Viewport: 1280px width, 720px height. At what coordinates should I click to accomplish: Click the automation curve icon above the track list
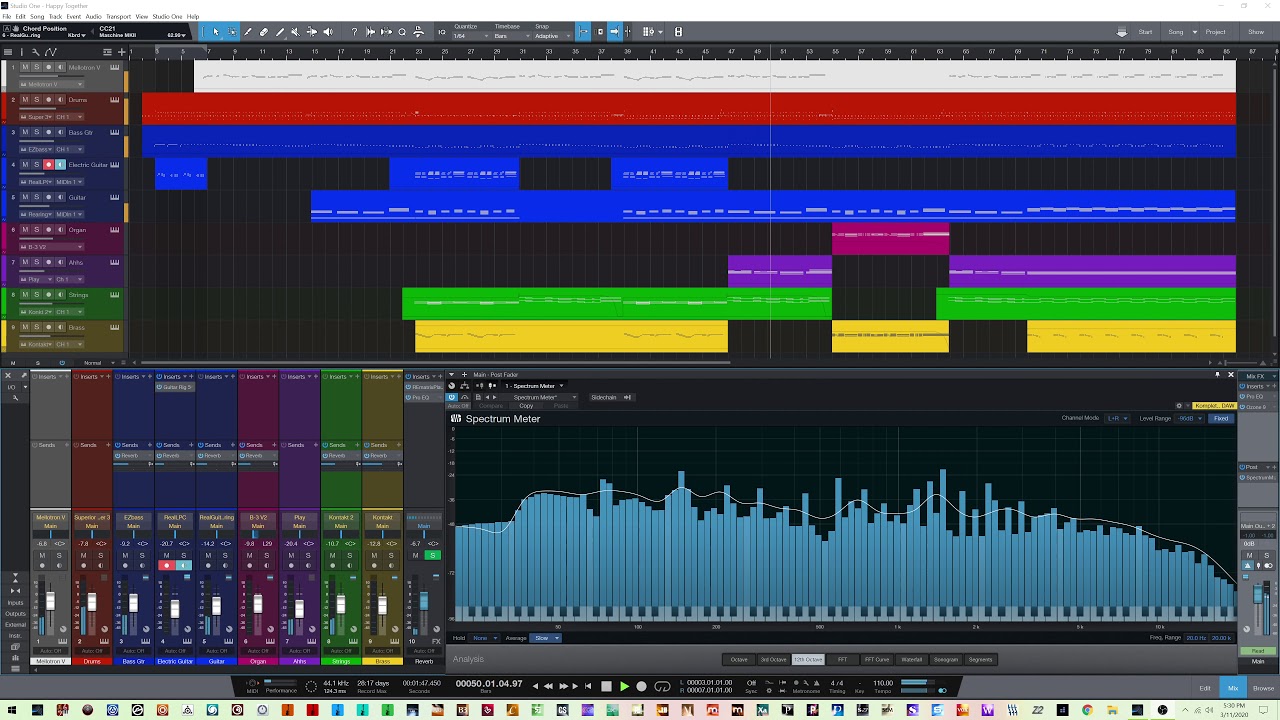pos(51,52)
